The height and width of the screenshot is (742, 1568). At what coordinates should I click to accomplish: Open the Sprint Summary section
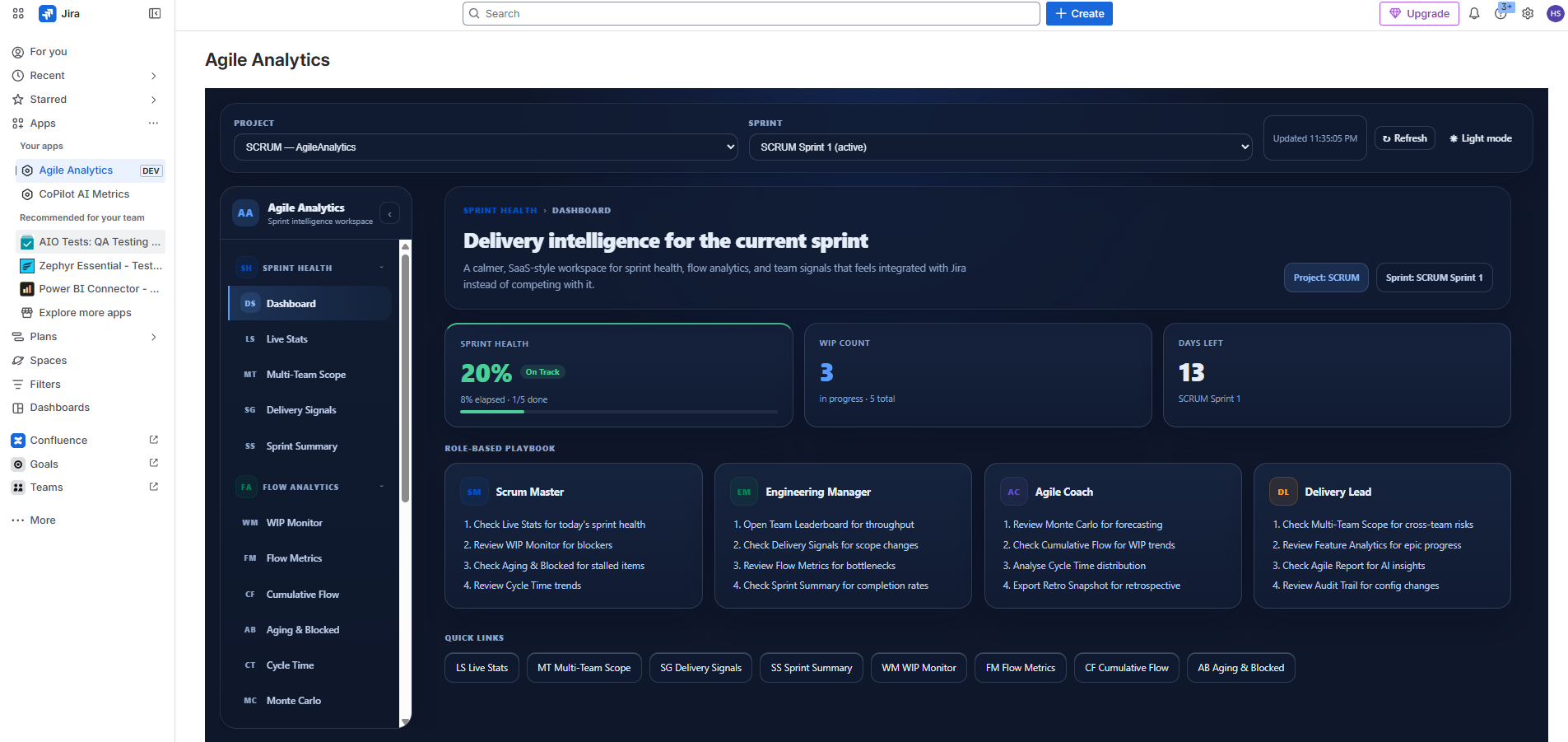pos(301,446)
